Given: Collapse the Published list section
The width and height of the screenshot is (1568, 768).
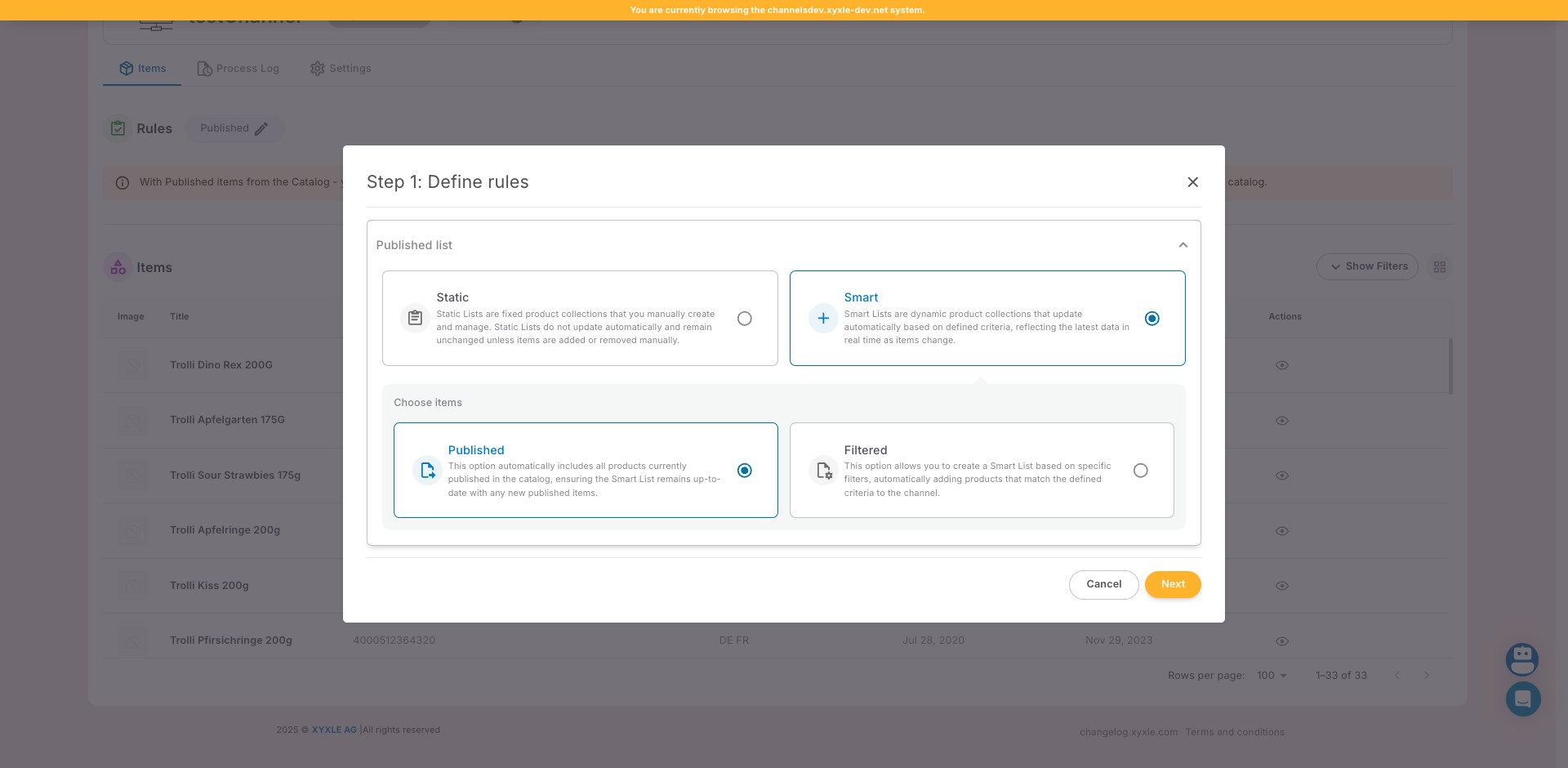Looking at the screenshot, I should click(x=1183, y=244).
